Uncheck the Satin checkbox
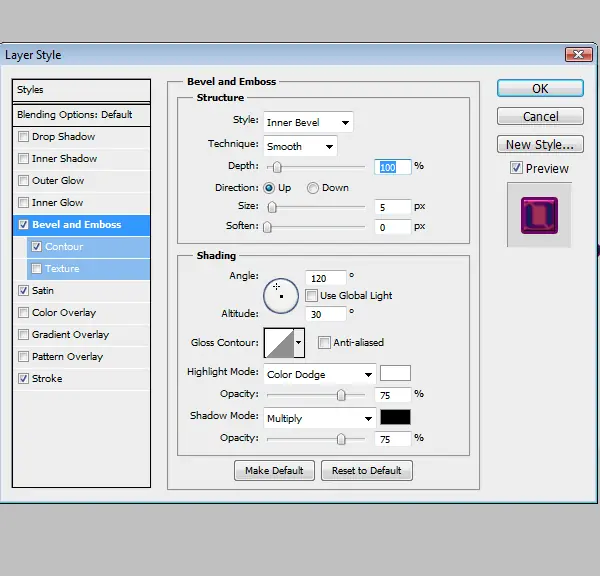 pos(23,291)
